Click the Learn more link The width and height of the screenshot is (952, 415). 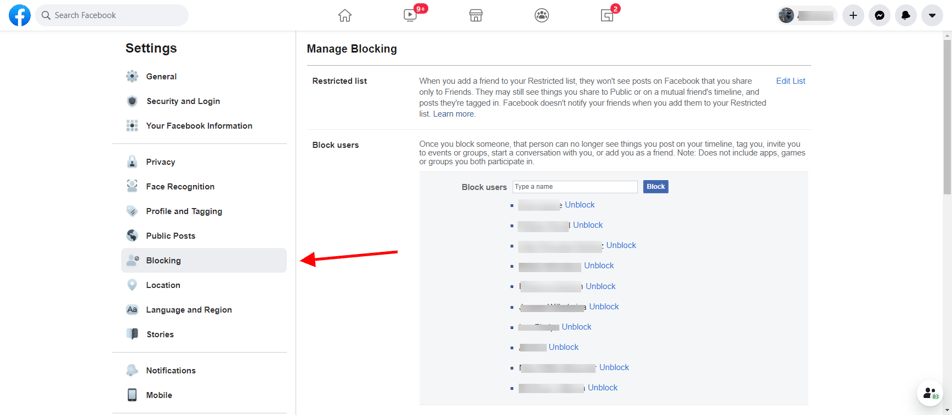[454, 113]
